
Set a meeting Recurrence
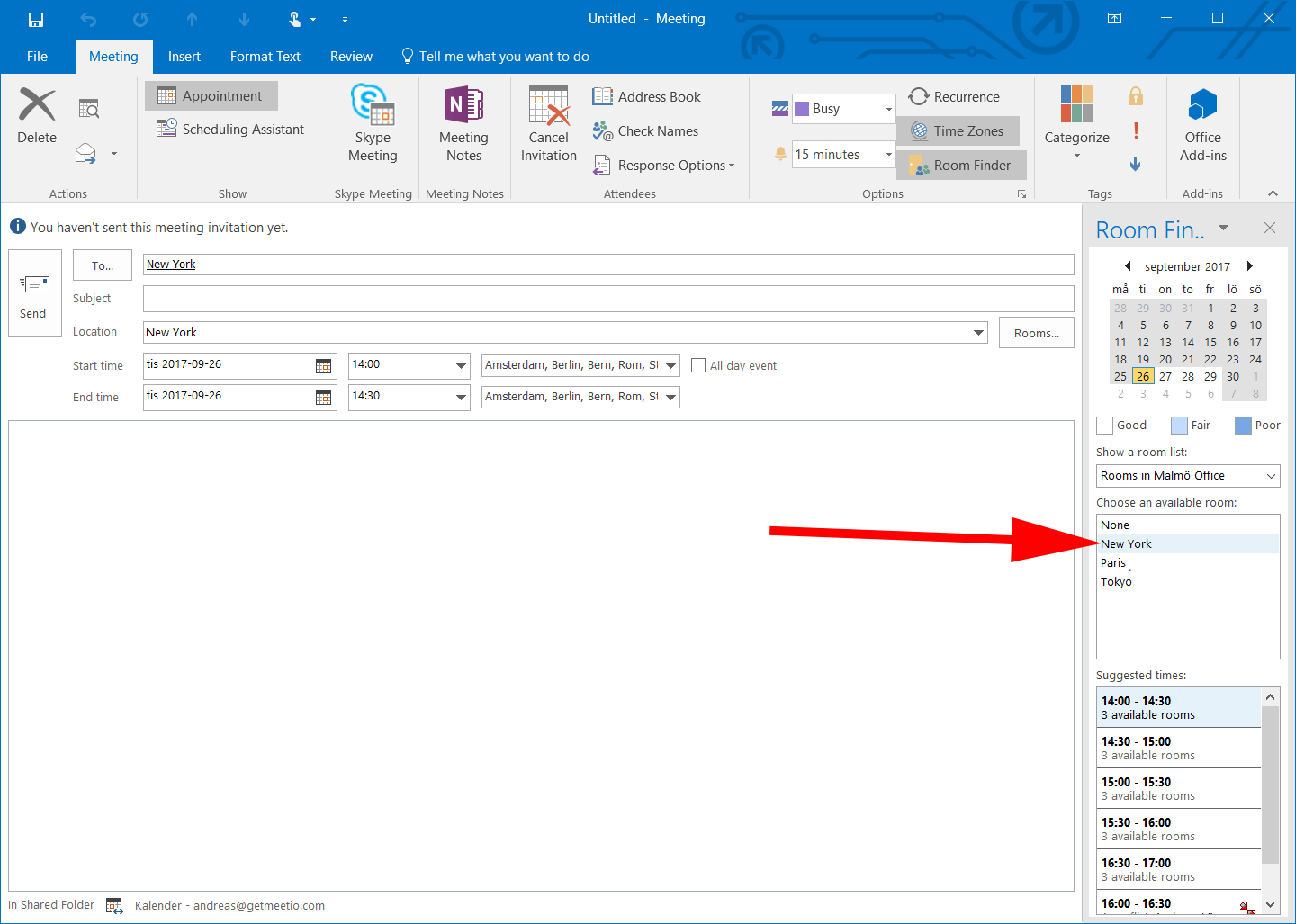tap(955, 96)
